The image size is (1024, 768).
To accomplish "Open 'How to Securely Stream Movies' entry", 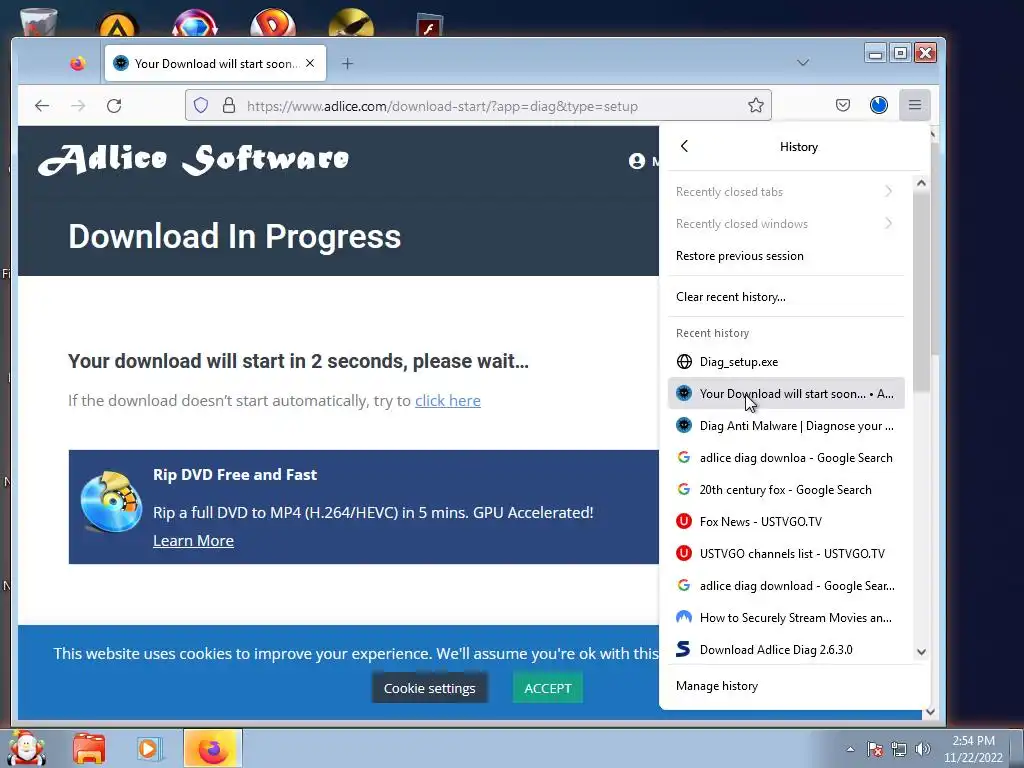I will (786, 617).
